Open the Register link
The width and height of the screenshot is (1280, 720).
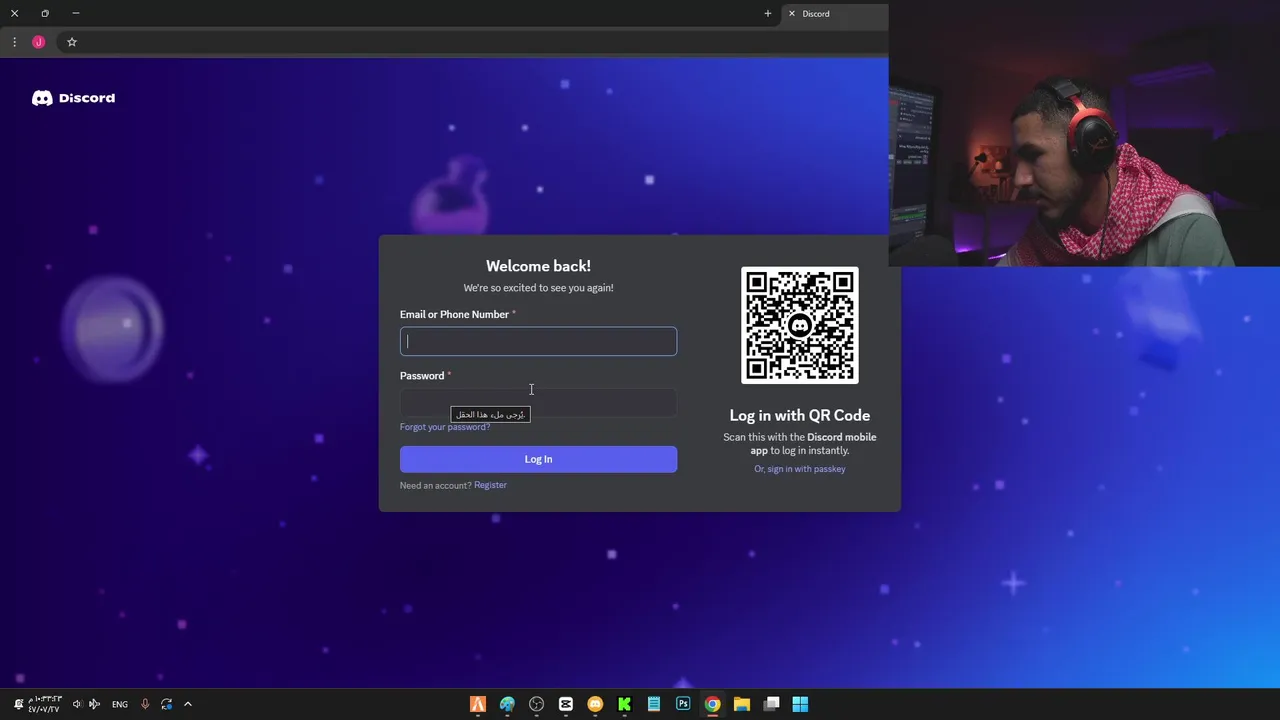pyautogui.click(x=490, y=485)
